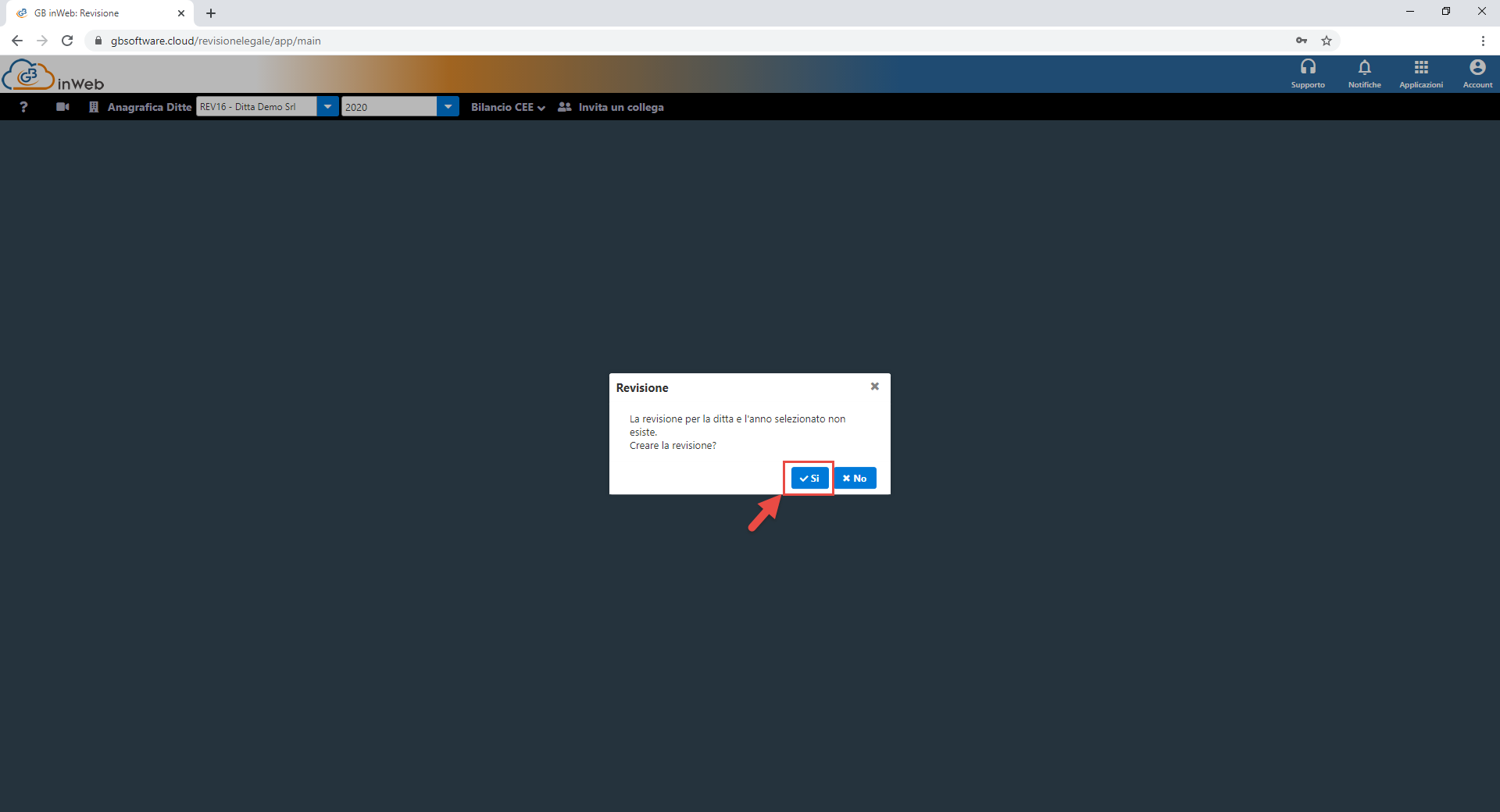This screenshot has height=812, width=1500.
Task: Bookmark this page with star icon
Action: coord(1327,41)
